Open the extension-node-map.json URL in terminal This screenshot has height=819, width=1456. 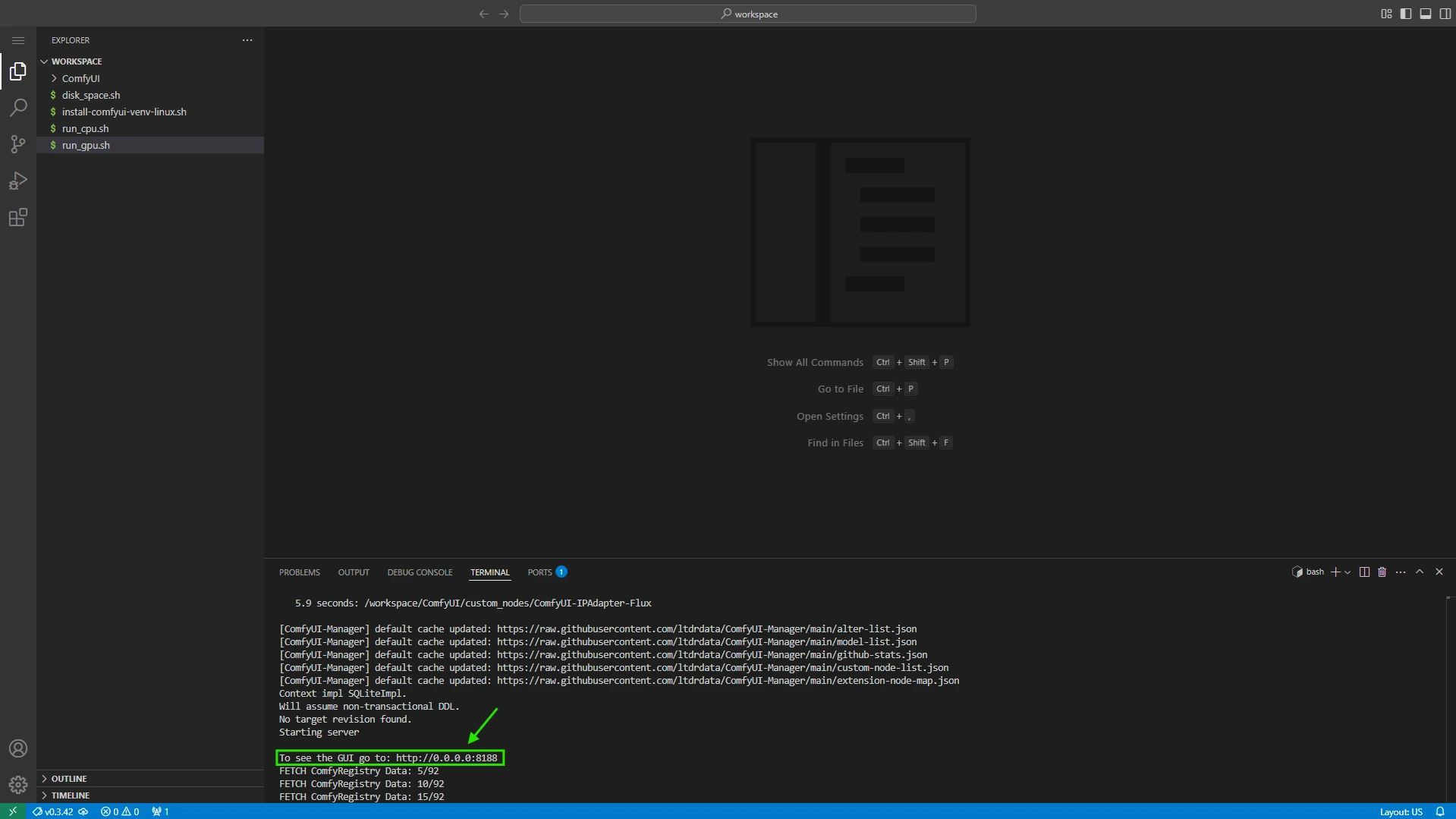[728, 681]
